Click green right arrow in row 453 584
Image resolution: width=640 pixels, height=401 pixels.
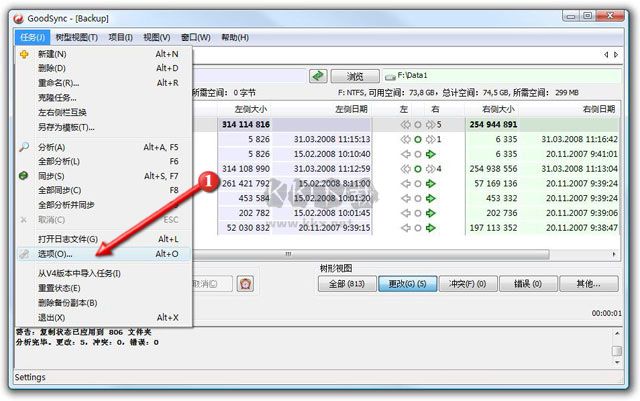click(x=430, y=198)
